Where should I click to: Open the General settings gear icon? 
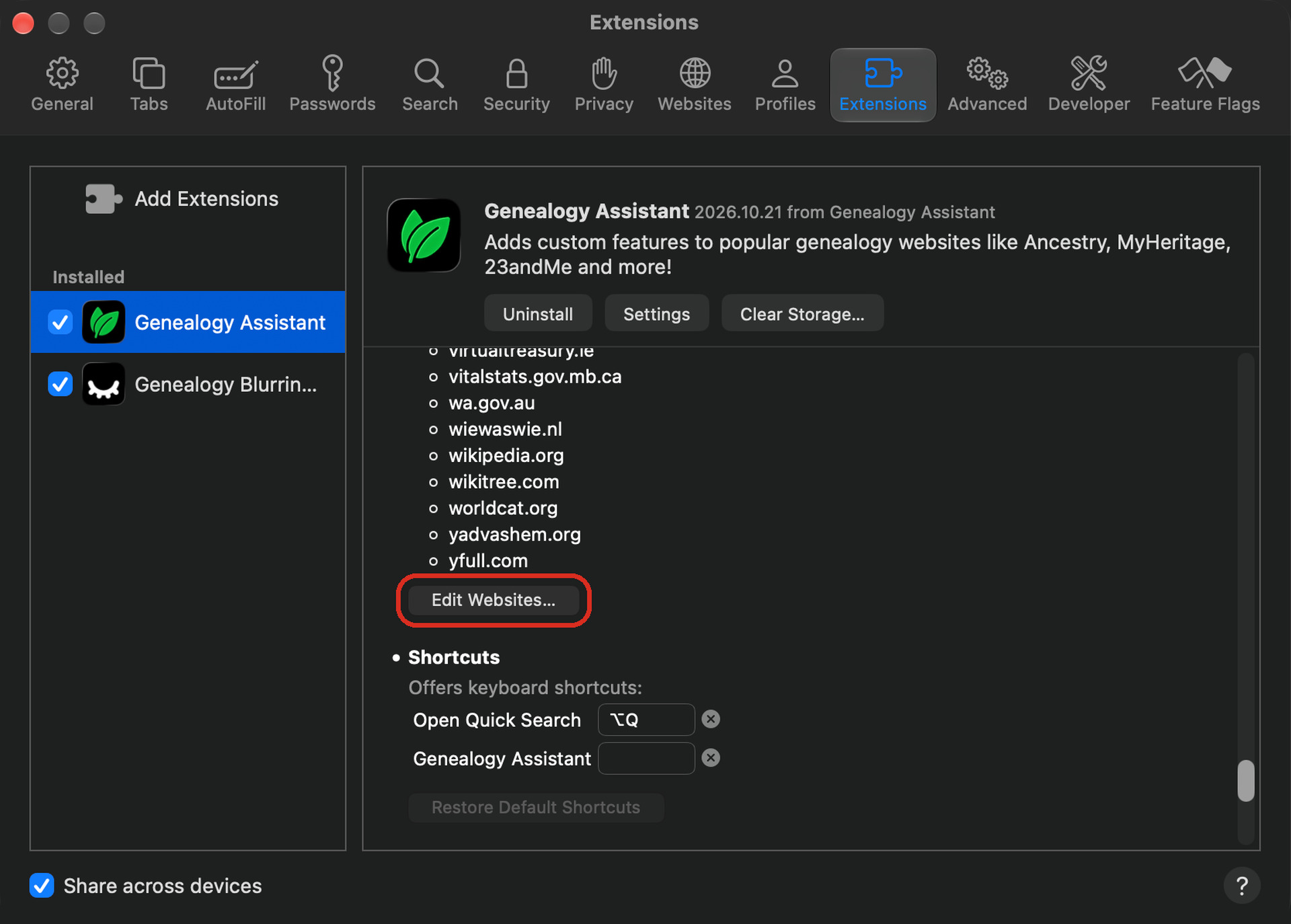[62, 73]
